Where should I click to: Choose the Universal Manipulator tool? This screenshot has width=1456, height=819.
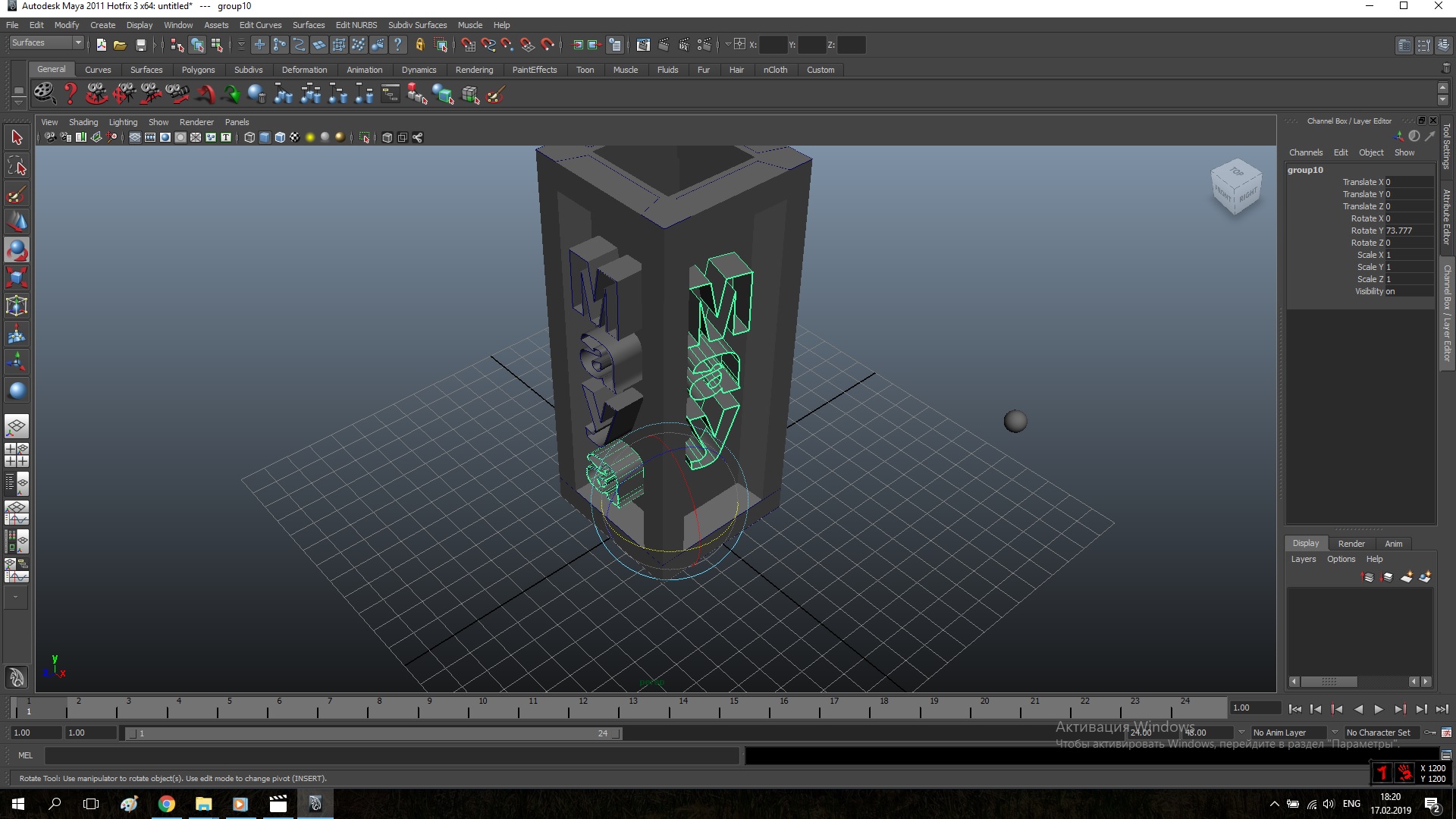tap(17, 306)
